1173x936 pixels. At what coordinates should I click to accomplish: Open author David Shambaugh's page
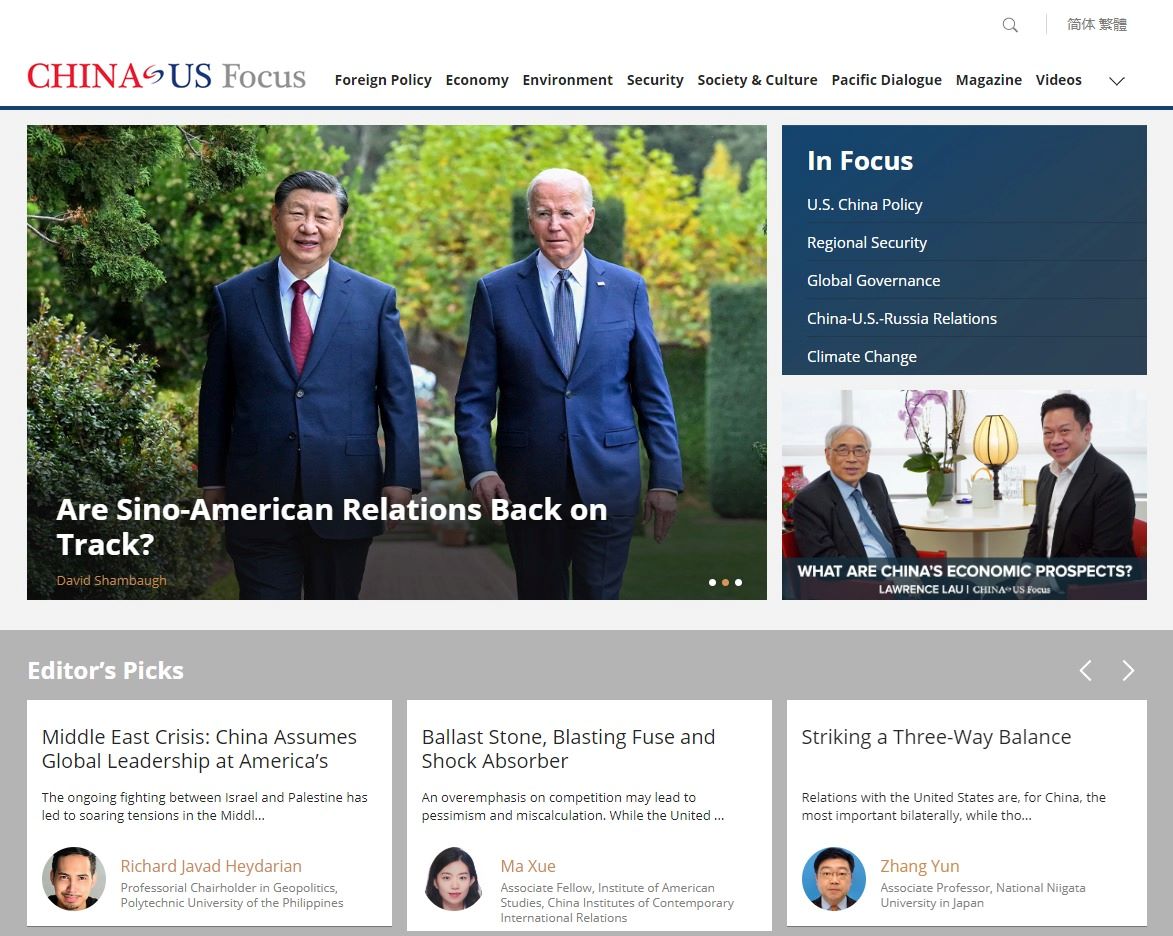coord(111,581)
